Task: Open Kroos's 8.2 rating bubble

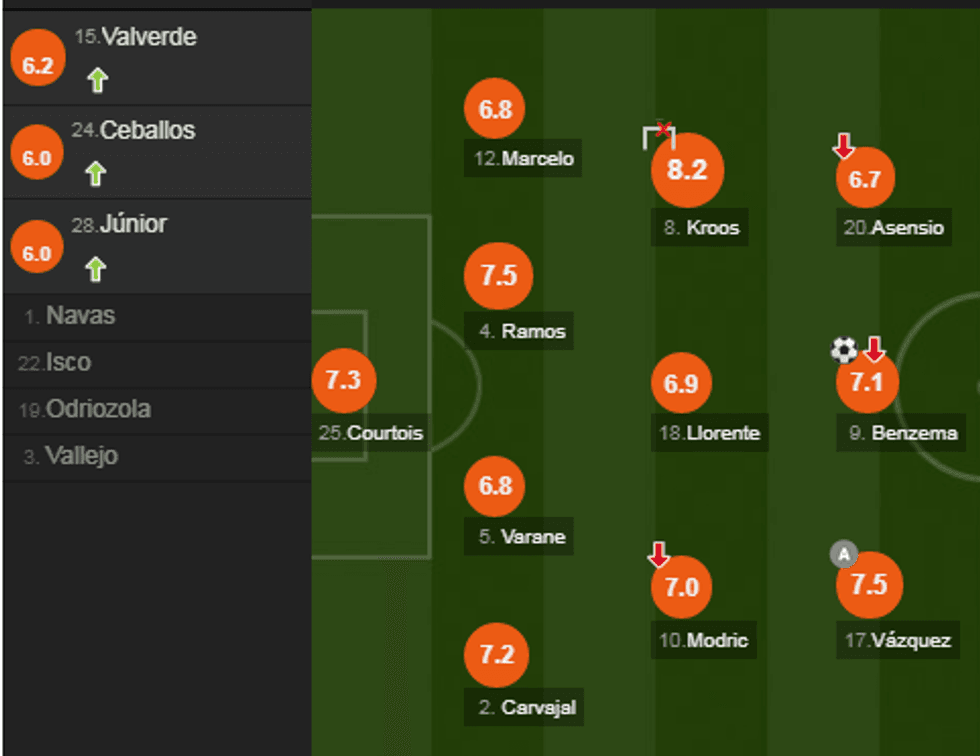Action: pyautogui.click(x=686, y=170)
